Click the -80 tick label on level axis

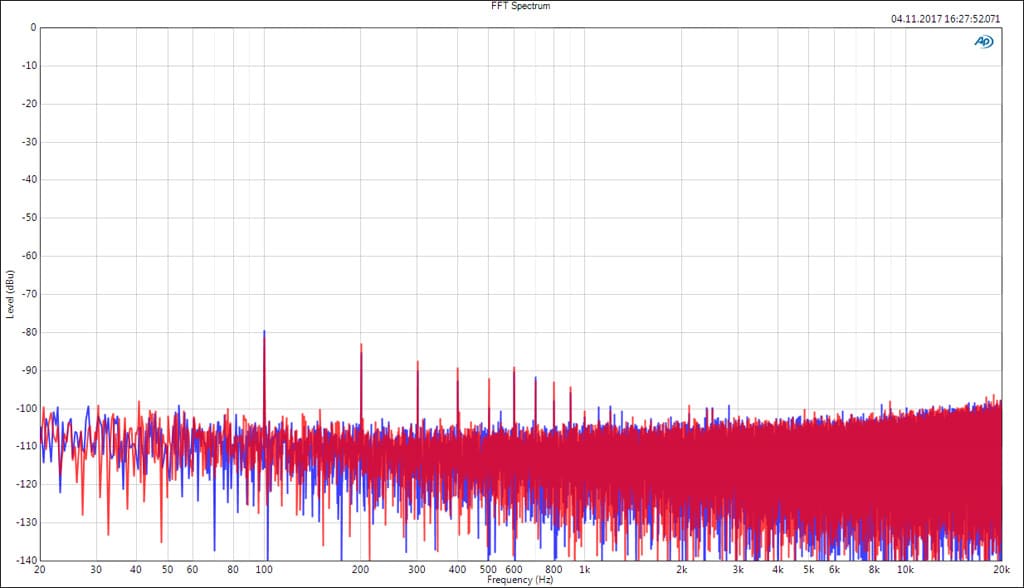point(28,332)
